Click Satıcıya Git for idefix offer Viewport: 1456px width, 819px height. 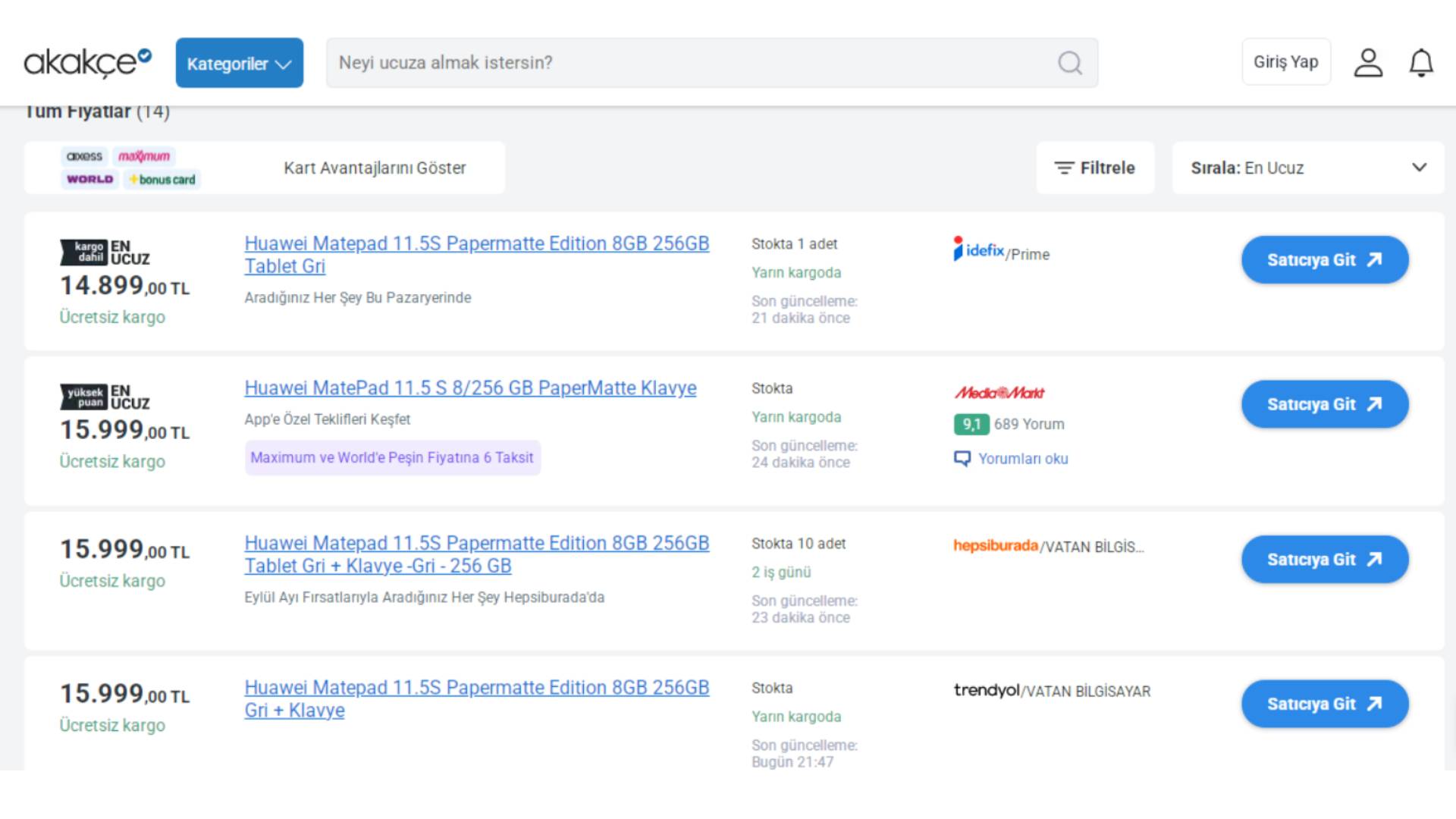click(x=1325, y=260)
